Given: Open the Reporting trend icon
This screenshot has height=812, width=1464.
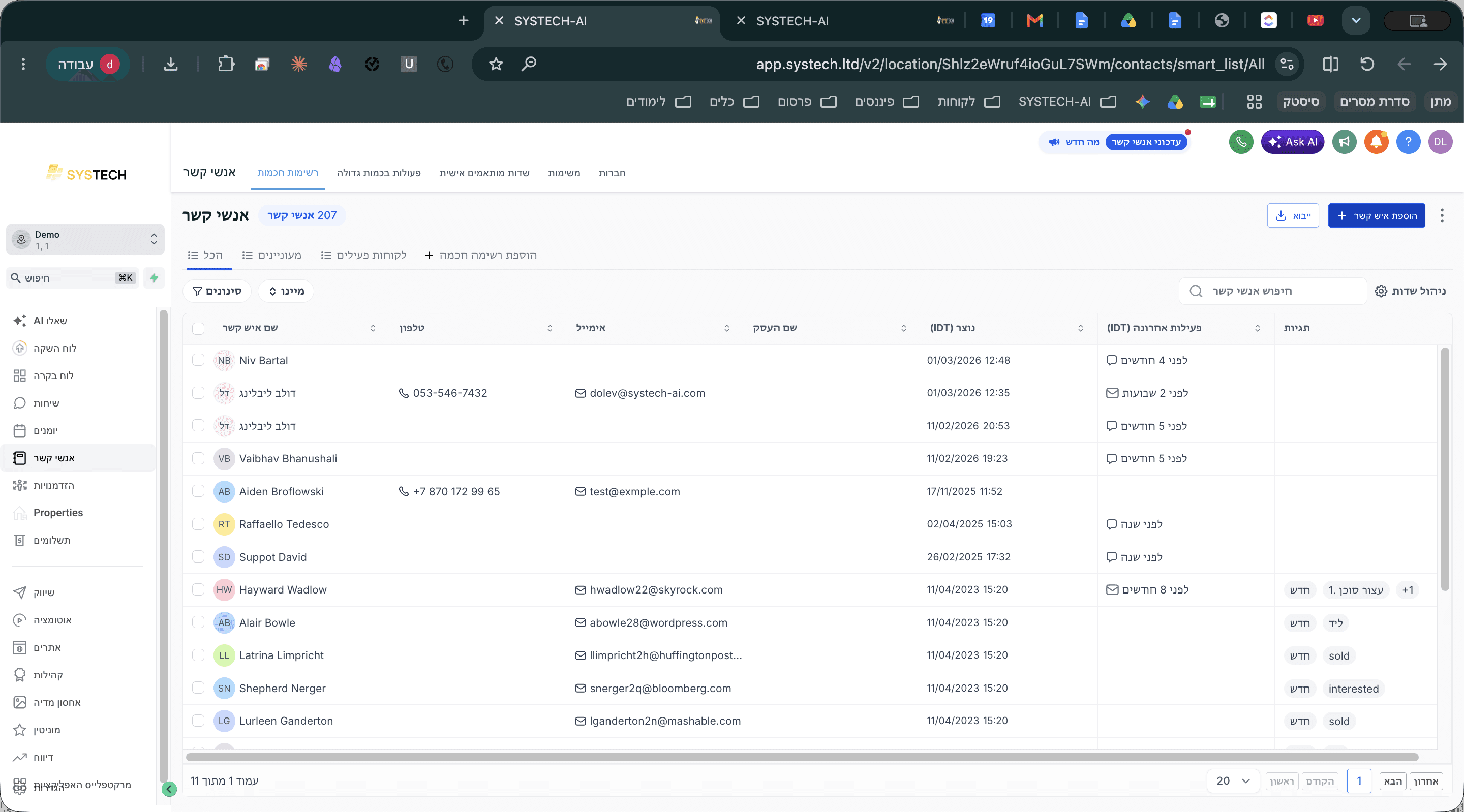Looking at the screenshot, I should click(x=20, y=758).
